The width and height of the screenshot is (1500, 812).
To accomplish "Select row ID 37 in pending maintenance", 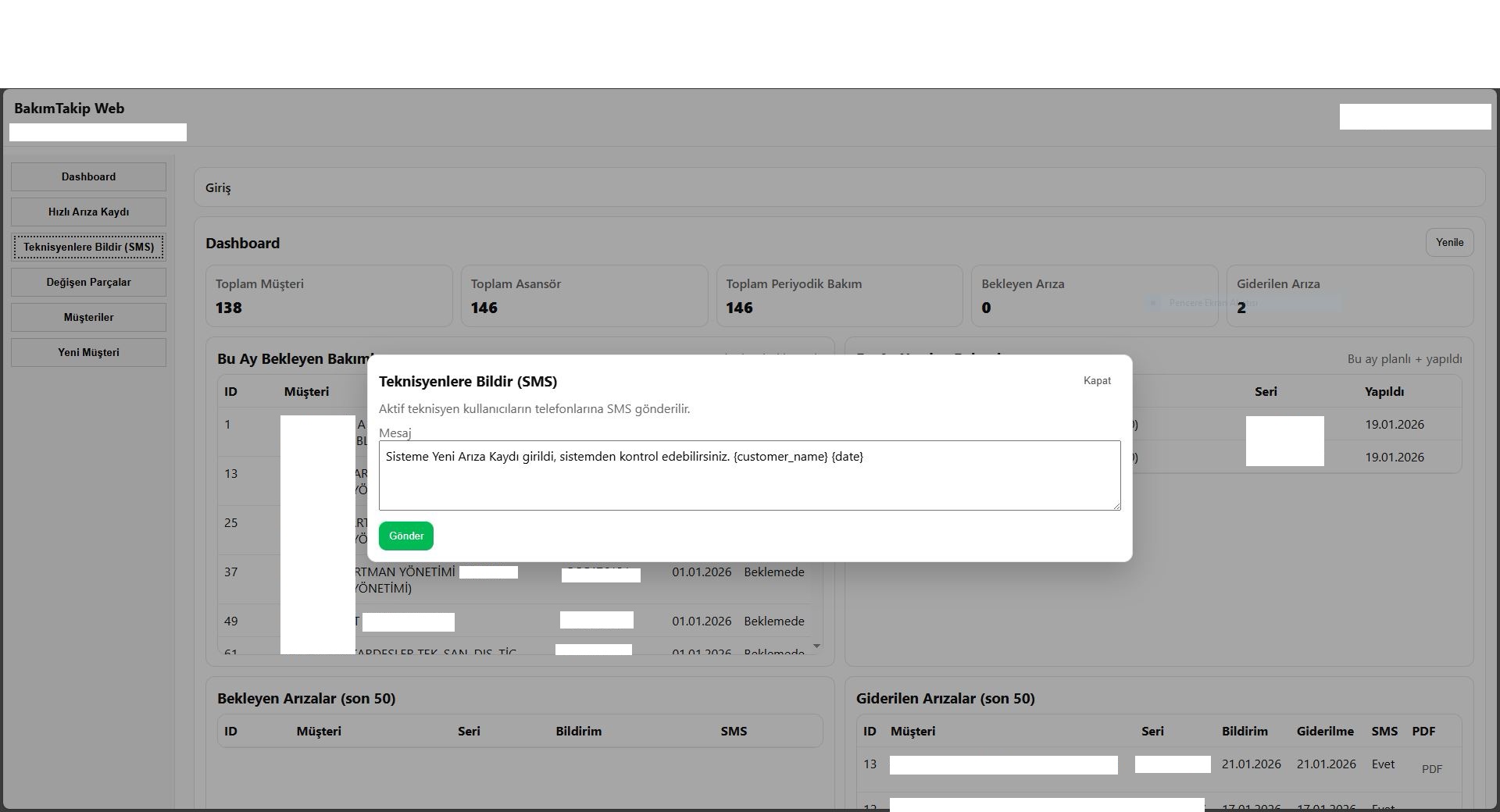I will pyautogui.click(x=231, y=572).
